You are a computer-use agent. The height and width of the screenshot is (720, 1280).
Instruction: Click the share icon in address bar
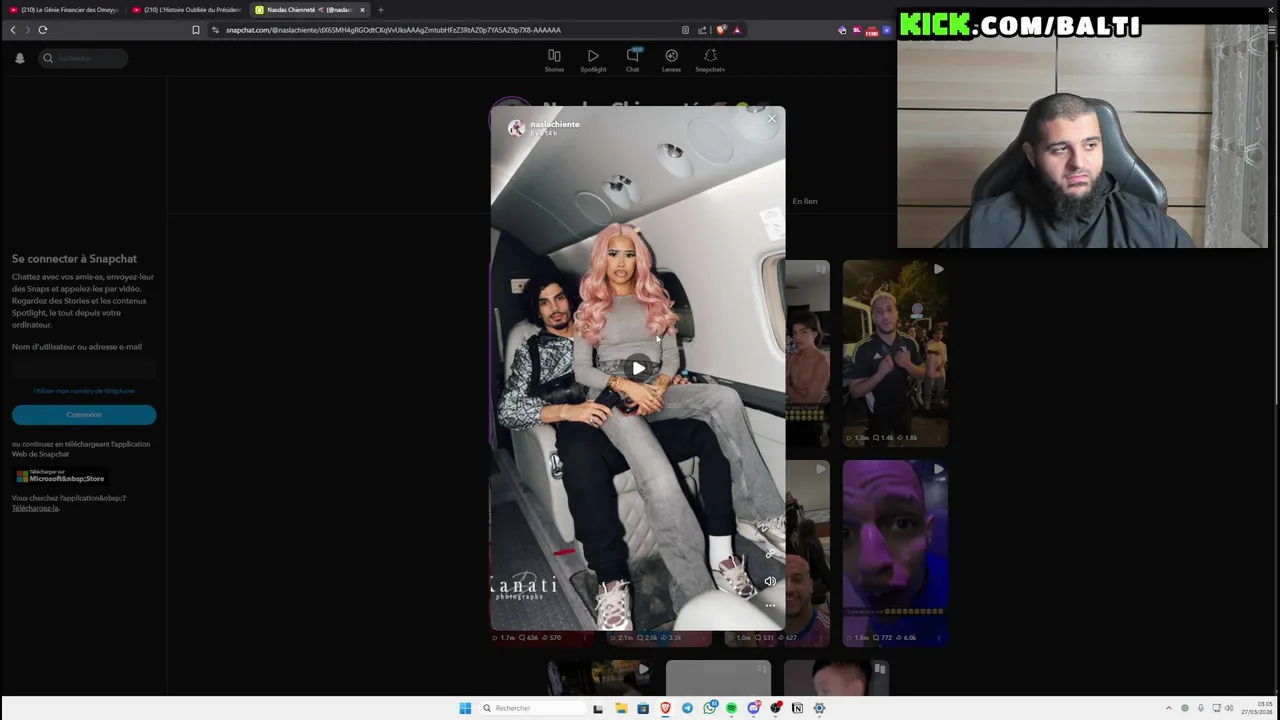pos(702,30)
